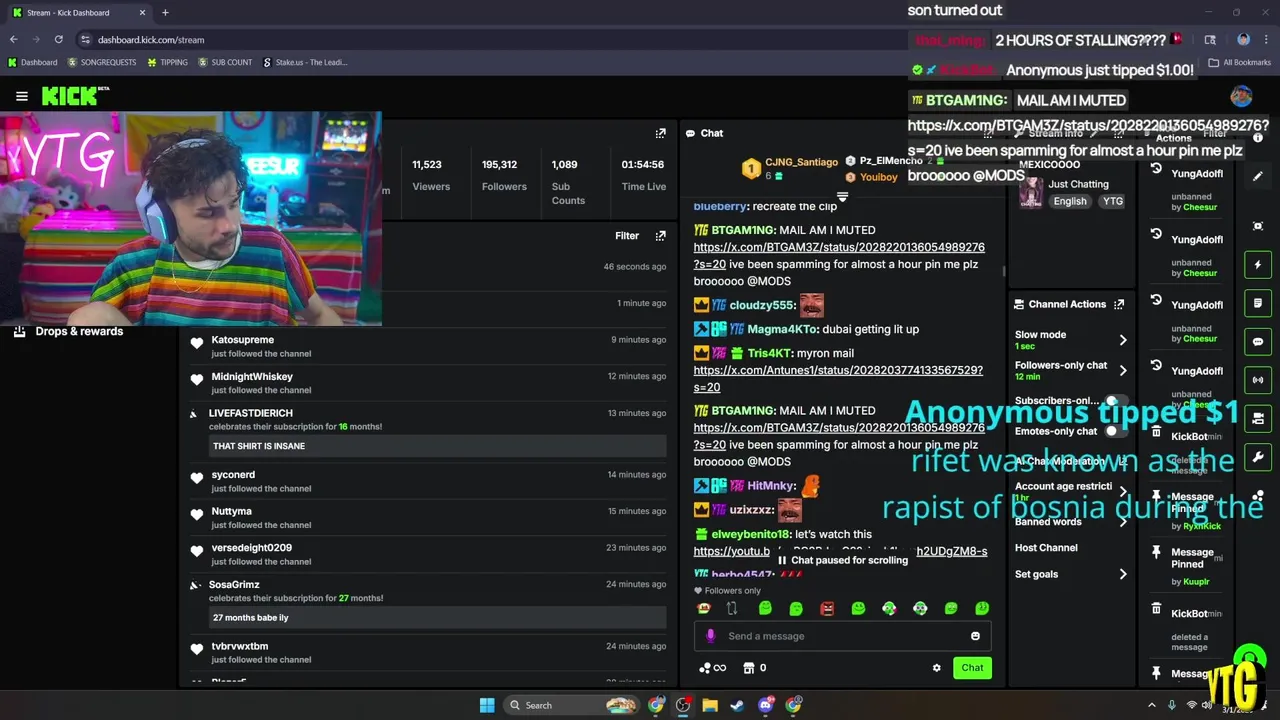
Task: Open Tris4KT's x.com Antunes1 link
Action: [838, 378]
